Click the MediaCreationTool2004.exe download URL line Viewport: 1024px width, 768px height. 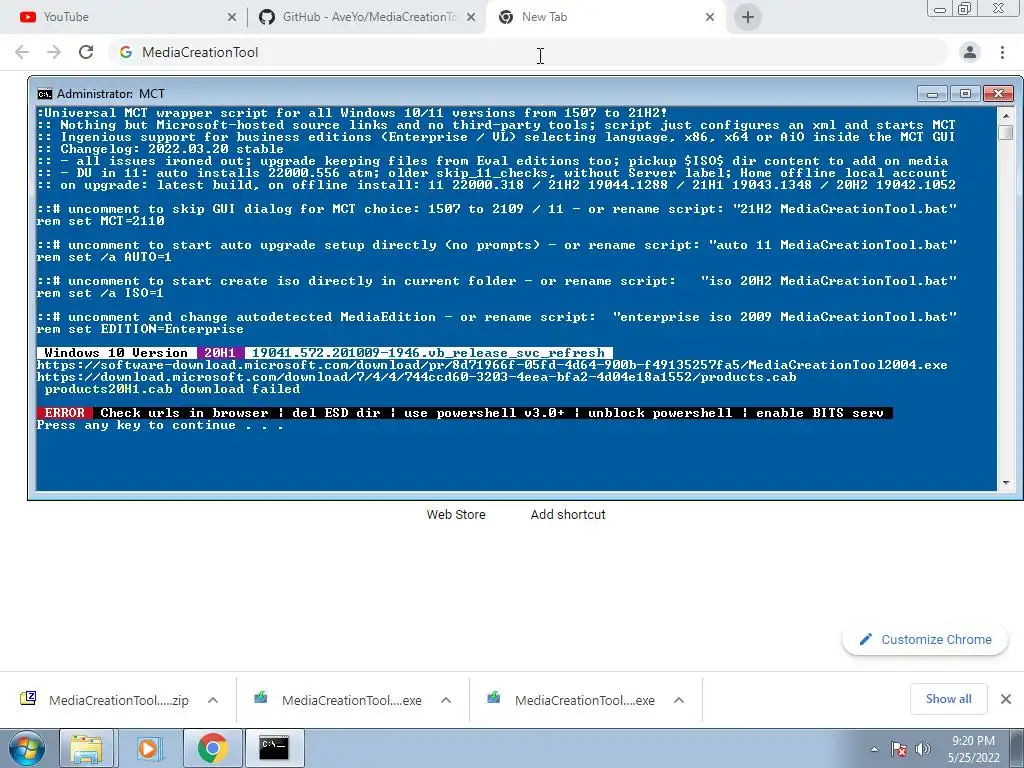point(492,365)
